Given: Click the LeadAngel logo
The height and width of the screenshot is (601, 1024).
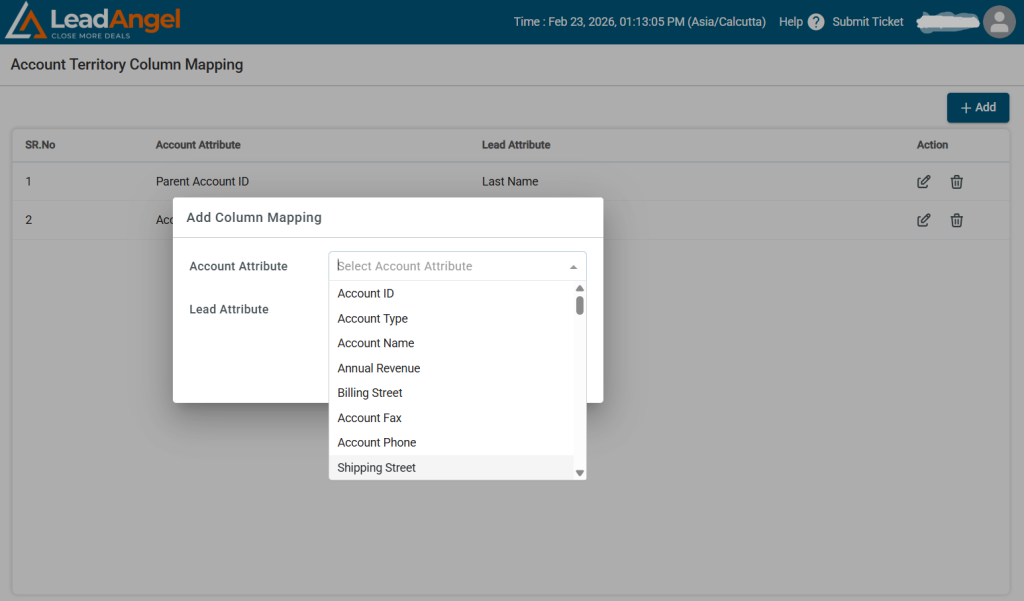Looking at the screenshot, I should click(93, 22).
